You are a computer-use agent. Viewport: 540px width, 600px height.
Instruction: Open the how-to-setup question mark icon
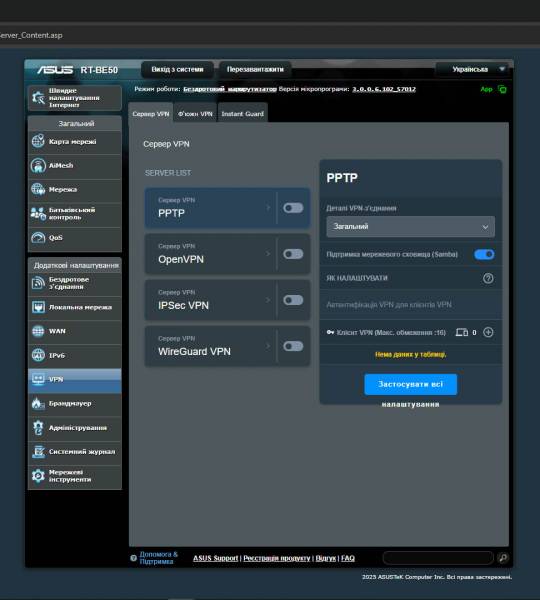[488, 278]
